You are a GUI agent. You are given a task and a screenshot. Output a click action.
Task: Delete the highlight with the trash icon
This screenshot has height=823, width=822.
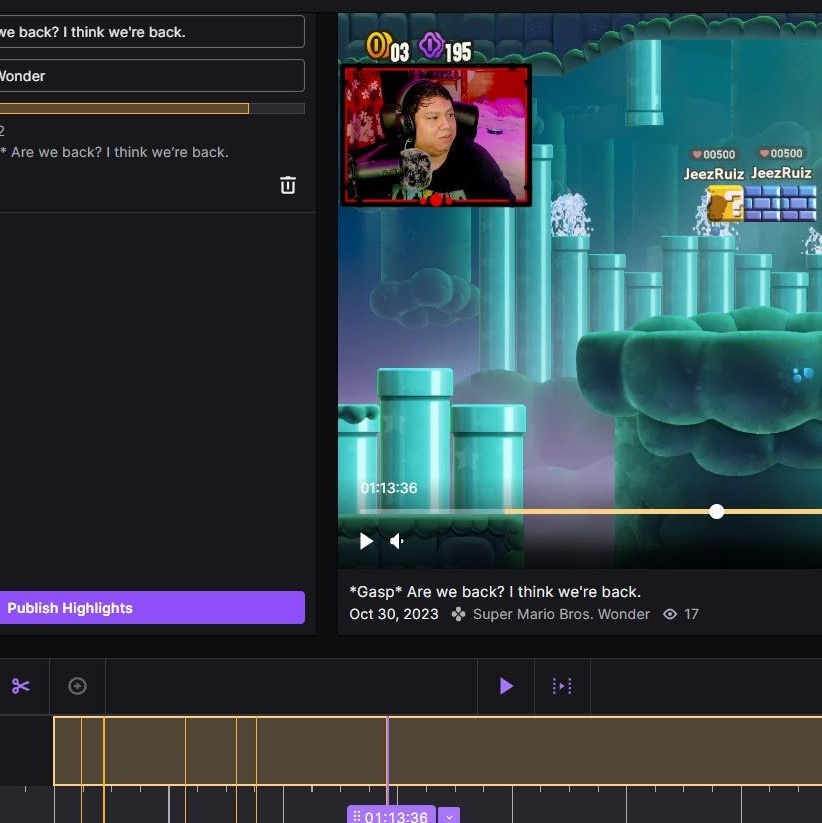coord(288,185)
